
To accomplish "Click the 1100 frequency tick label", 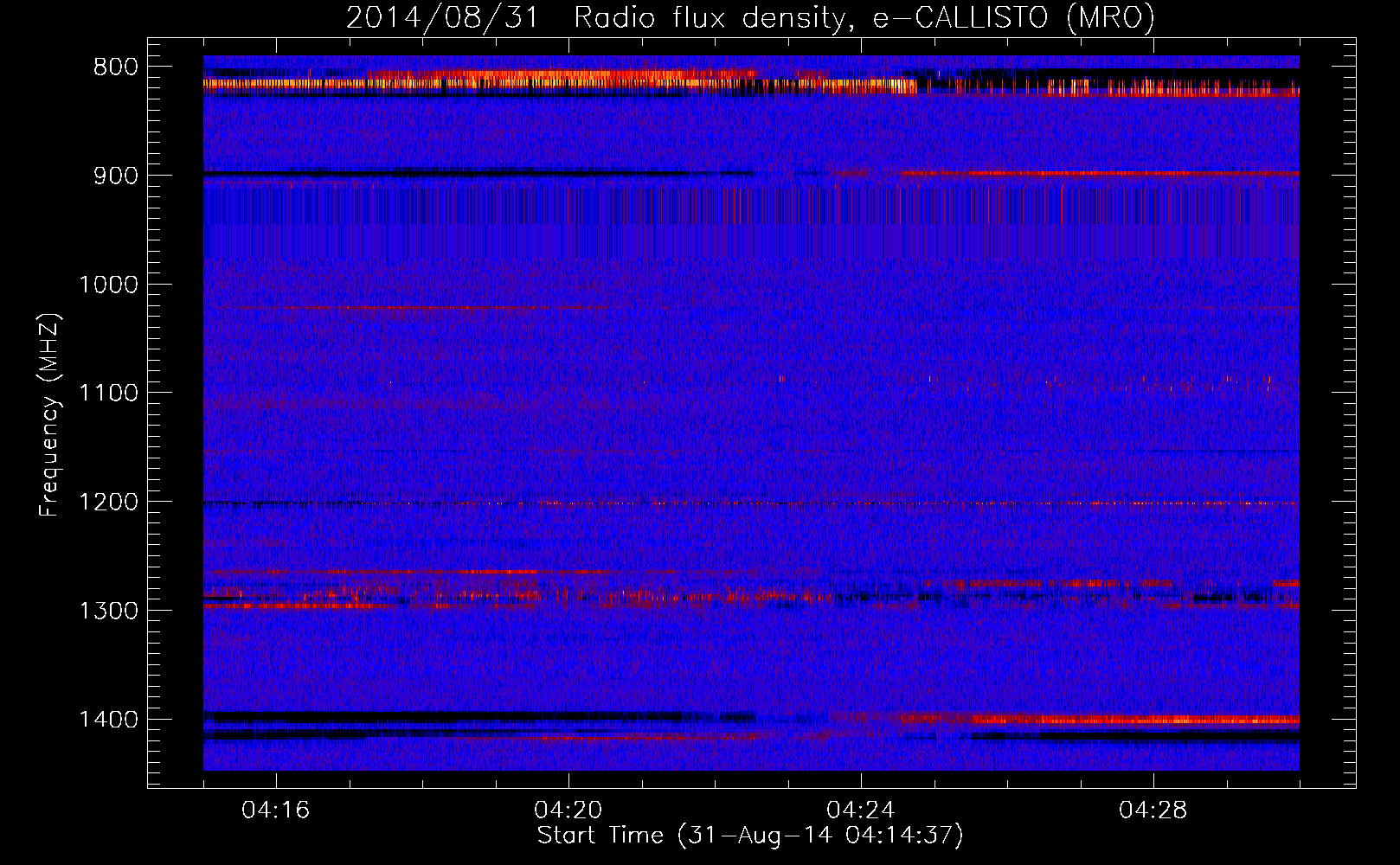I will coord(108,394).
